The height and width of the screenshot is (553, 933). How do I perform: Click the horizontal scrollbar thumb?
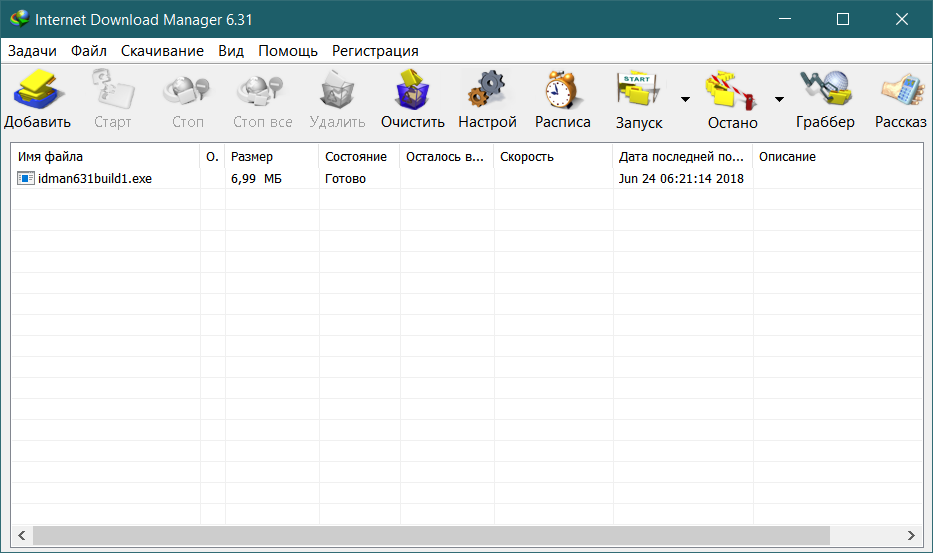coord(431,535)
